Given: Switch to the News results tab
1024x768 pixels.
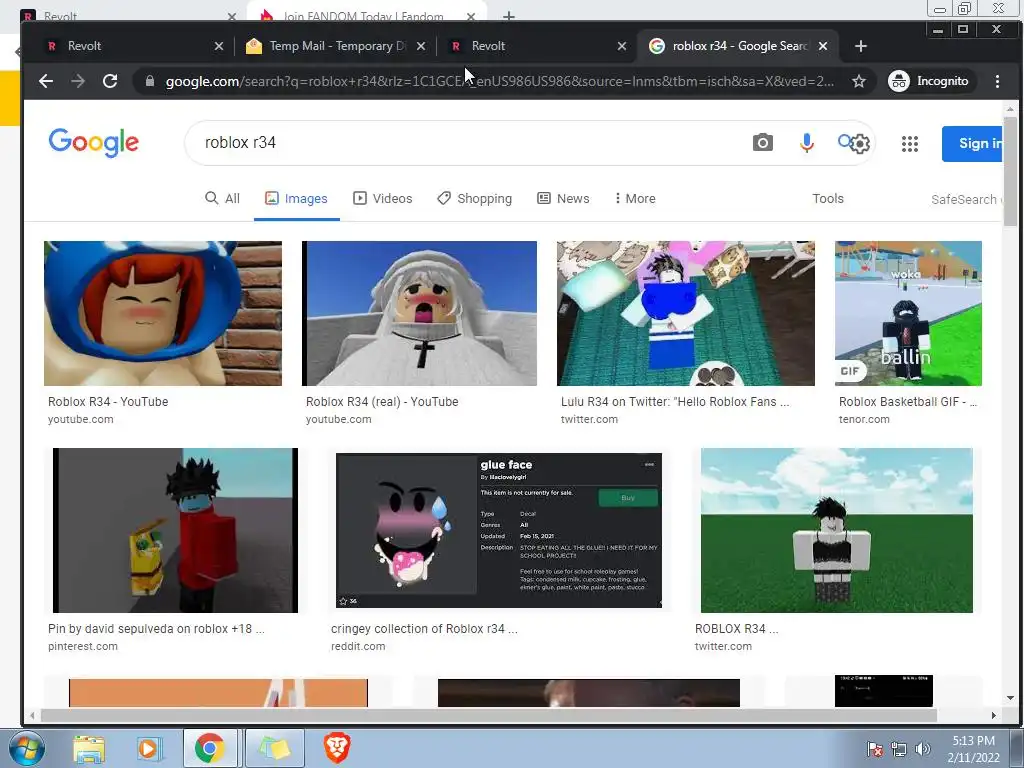Looking at the screenshot, I should [x=564, y=199].
